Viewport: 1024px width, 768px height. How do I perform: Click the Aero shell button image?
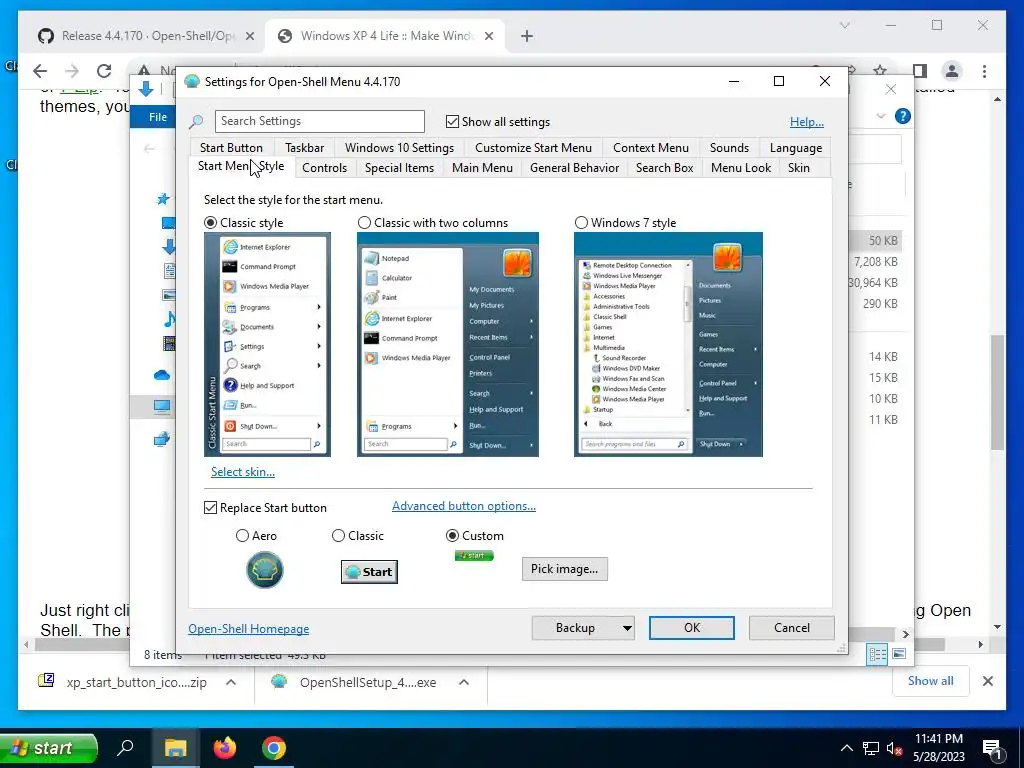pyautogui.click(x=264, y=569)
